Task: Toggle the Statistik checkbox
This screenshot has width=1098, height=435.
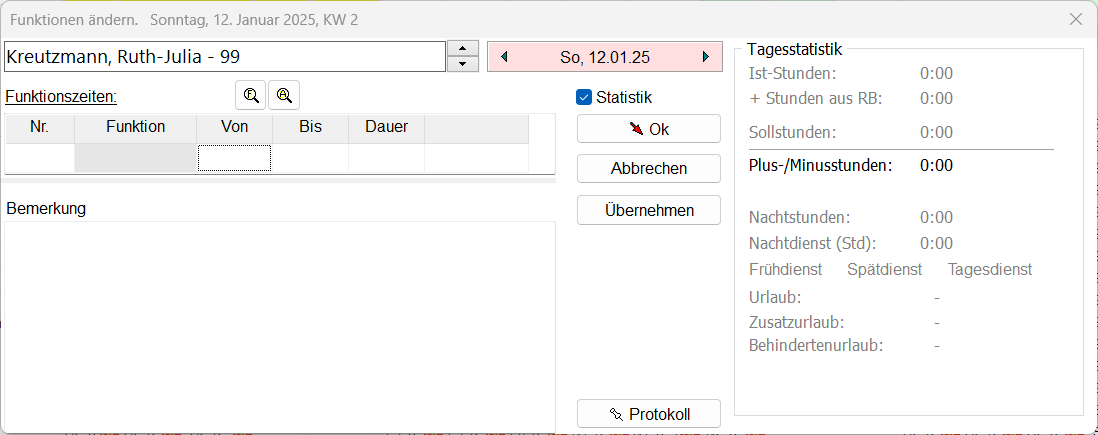Action: coord(585,97)
